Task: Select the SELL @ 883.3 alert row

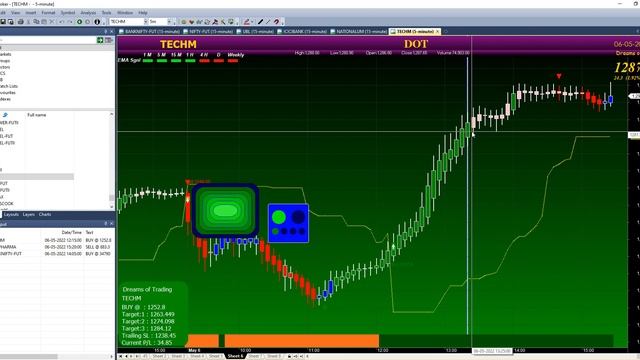Action: [57, 247]
